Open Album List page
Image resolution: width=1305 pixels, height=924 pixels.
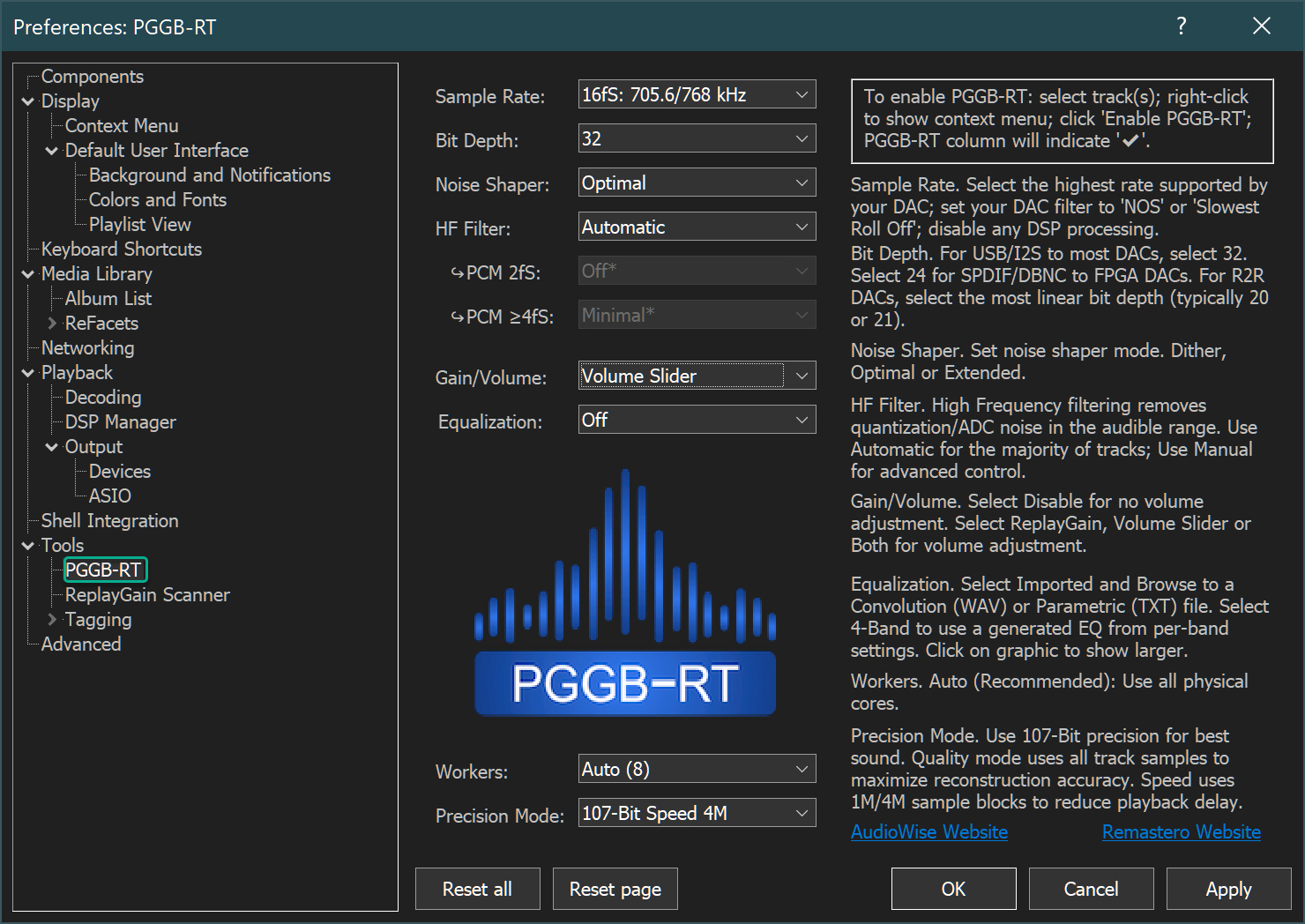point(108,299)
